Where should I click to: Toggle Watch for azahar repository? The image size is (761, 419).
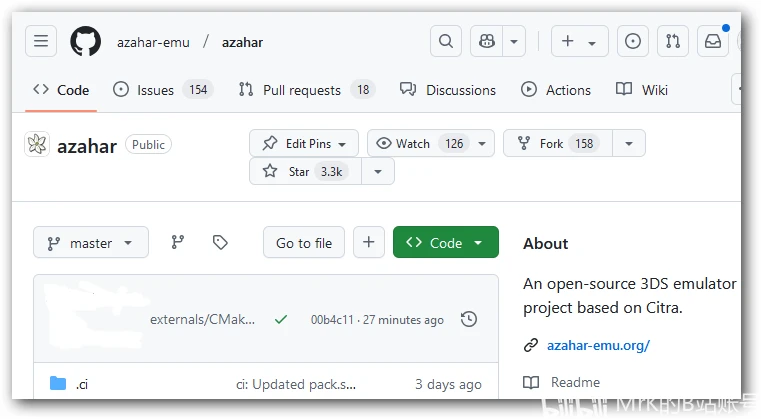(x=419, y=143)
